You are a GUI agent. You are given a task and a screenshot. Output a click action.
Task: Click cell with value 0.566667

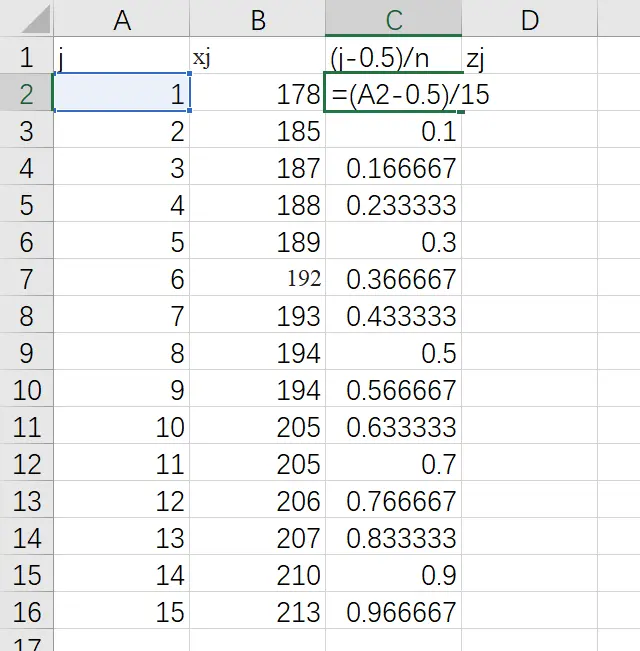pyautogui.click(x=393, y=388)
